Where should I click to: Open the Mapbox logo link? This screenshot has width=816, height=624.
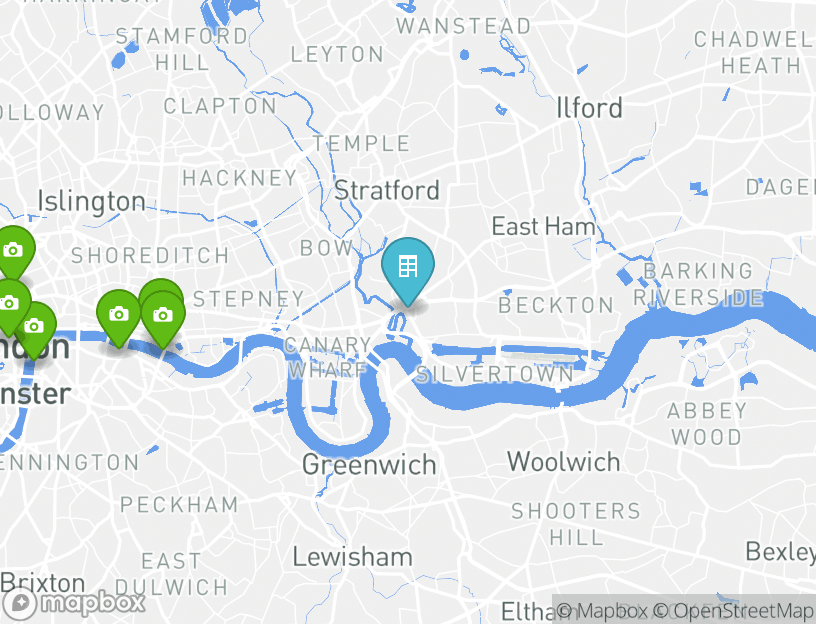click(73, 604)
